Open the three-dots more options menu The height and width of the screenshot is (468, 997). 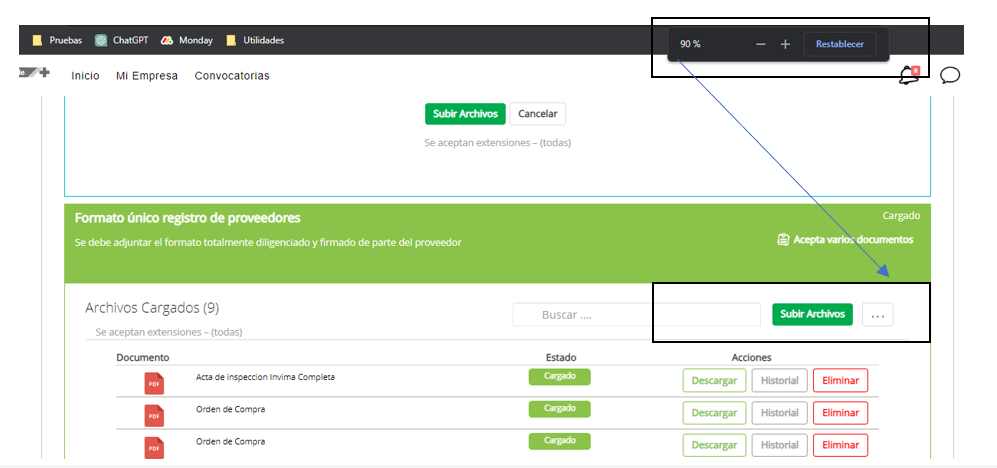point(877,315)
